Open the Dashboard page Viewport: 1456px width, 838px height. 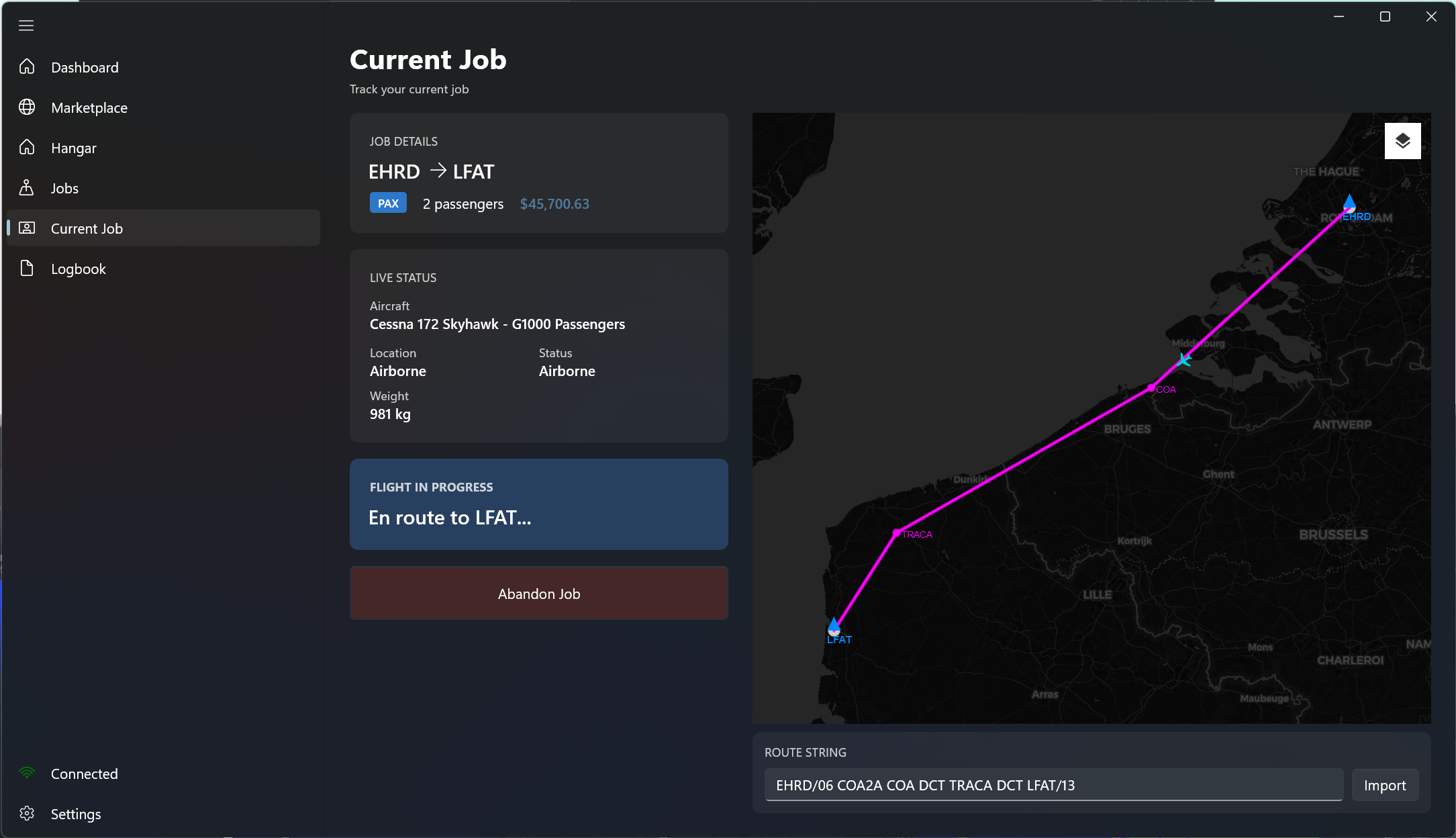pyautogui.click(x=85, y=67)
